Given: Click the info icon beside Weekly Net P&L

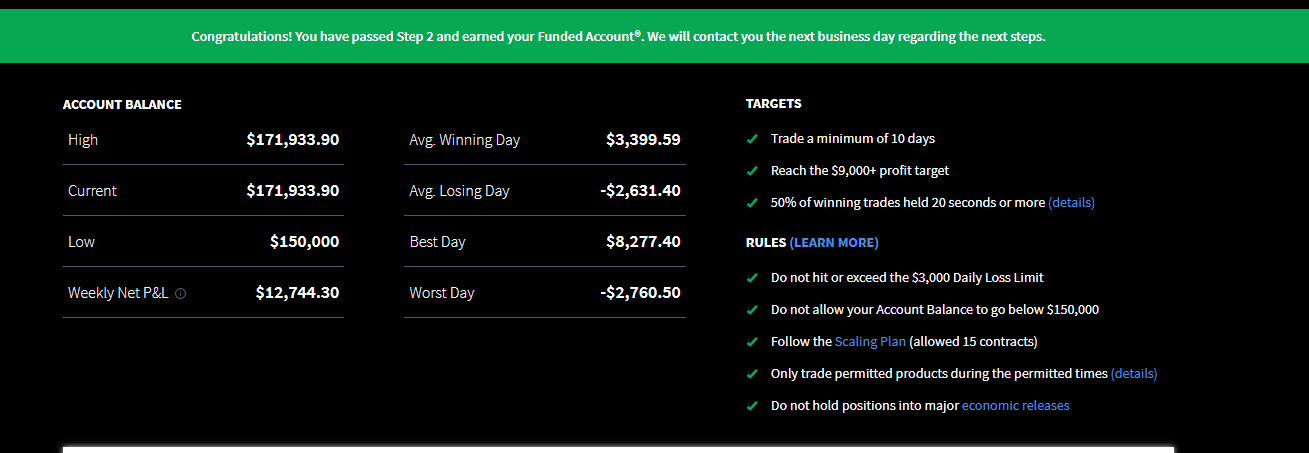Looking at the screenshot, I should (180, 294).
